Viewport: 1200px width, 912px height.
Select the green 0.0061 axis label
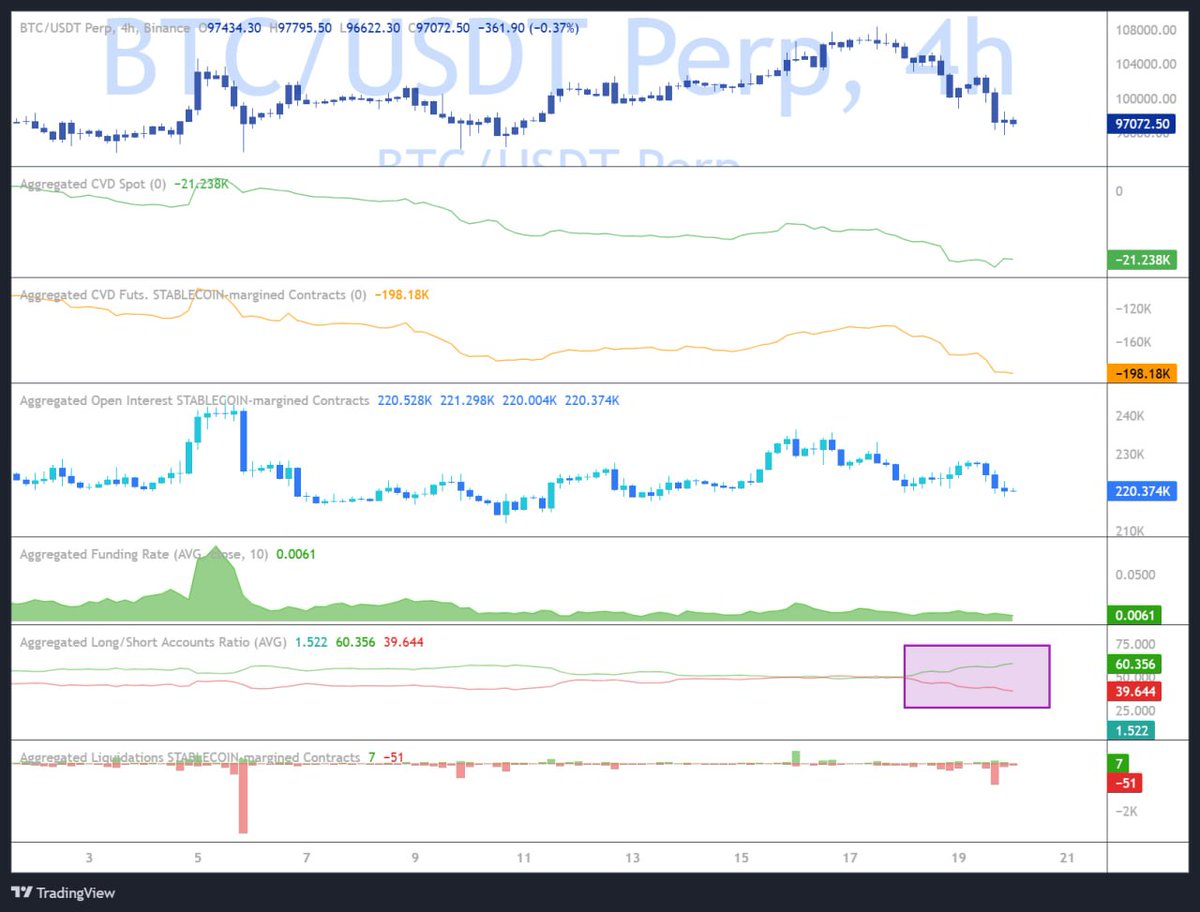click(1134, 616)
